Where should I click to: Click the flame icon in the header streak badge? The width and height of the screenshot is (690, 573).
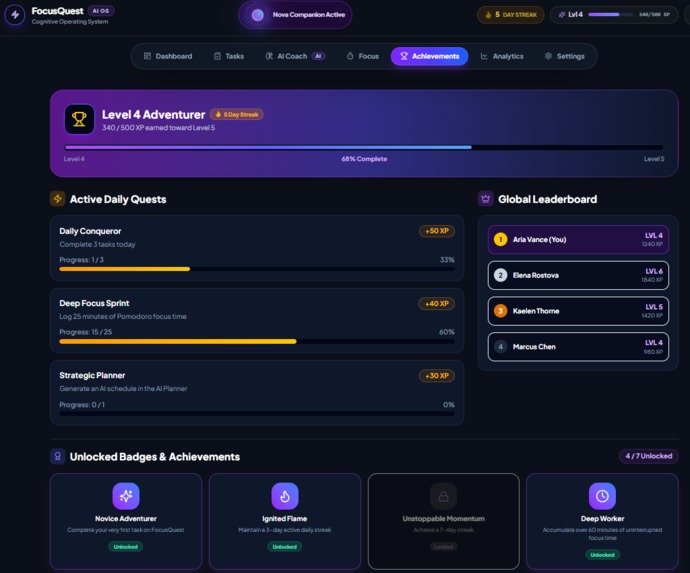tap(488, 15)
